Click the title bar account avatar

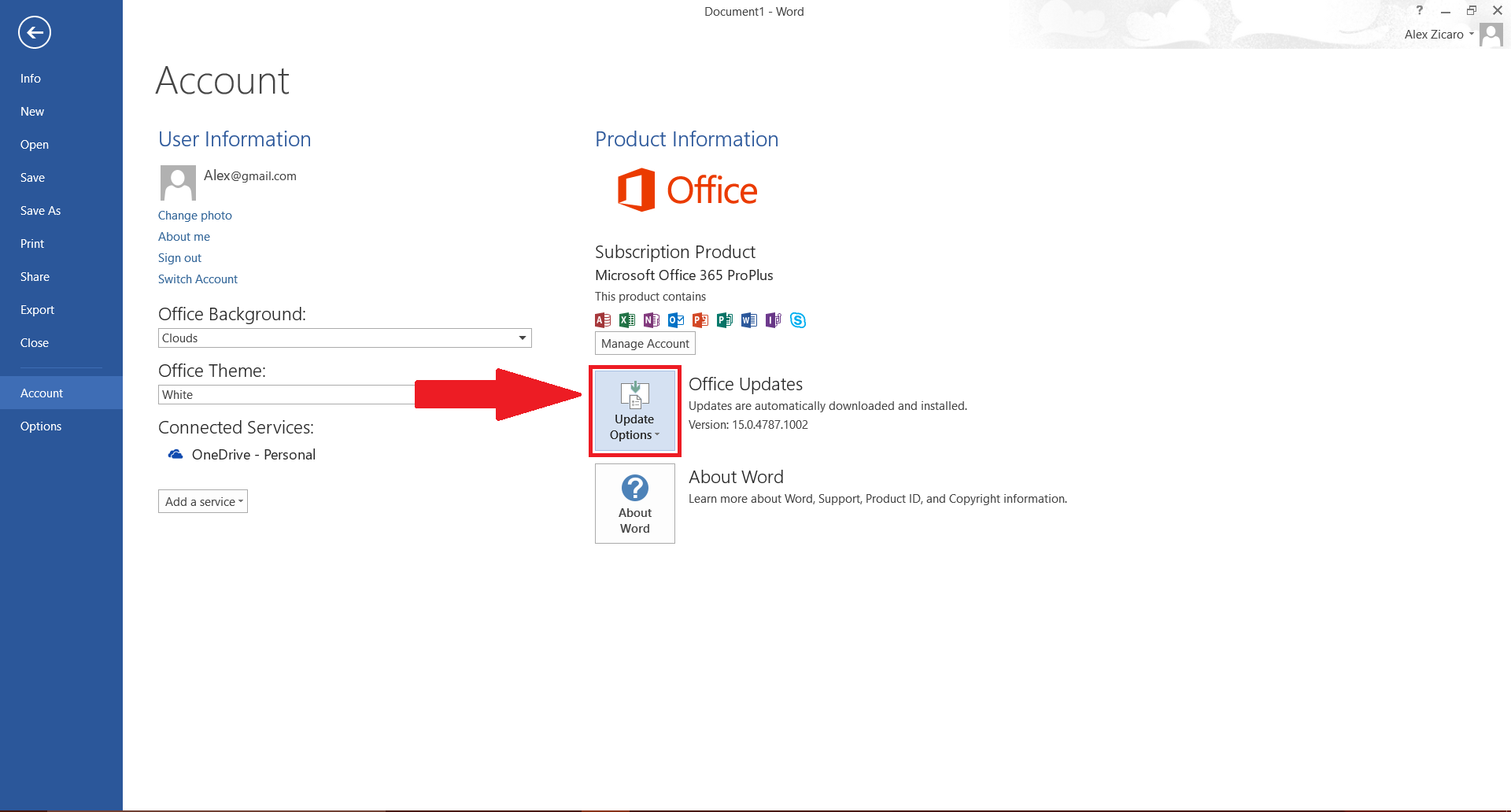tap(1491, 35)
